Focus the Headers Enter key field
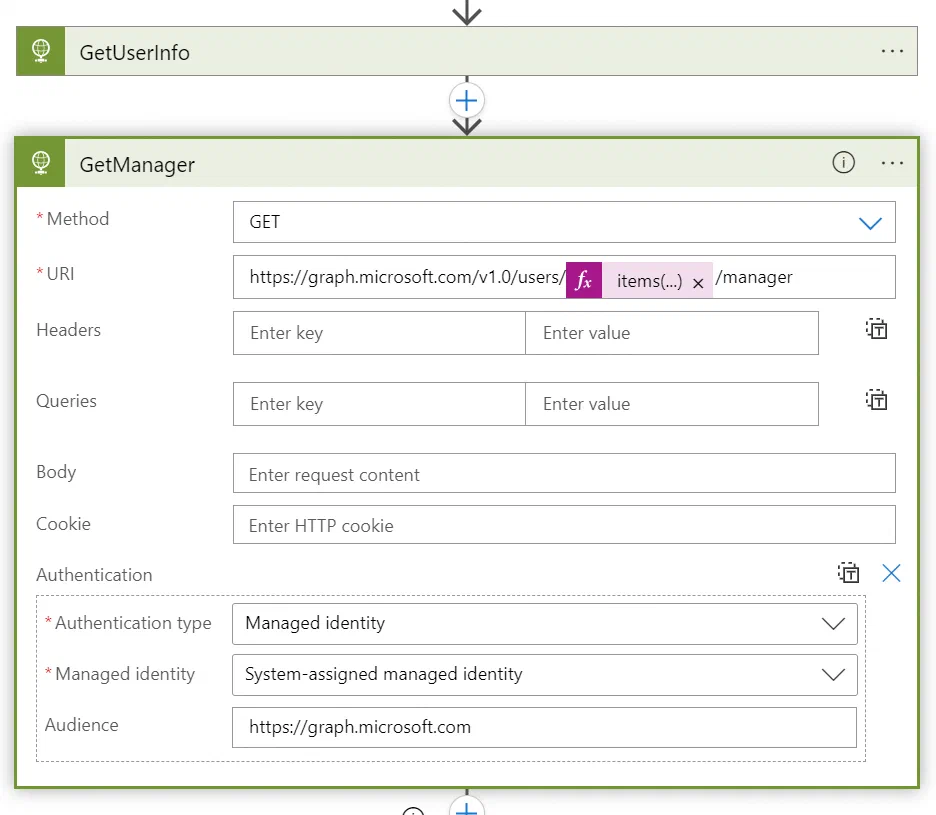The image size is (936, 815). (x=379, y=333)
